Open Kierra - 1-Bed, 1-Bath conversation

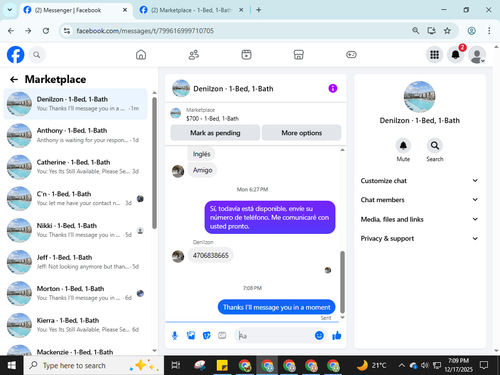[x=75, y=325]
